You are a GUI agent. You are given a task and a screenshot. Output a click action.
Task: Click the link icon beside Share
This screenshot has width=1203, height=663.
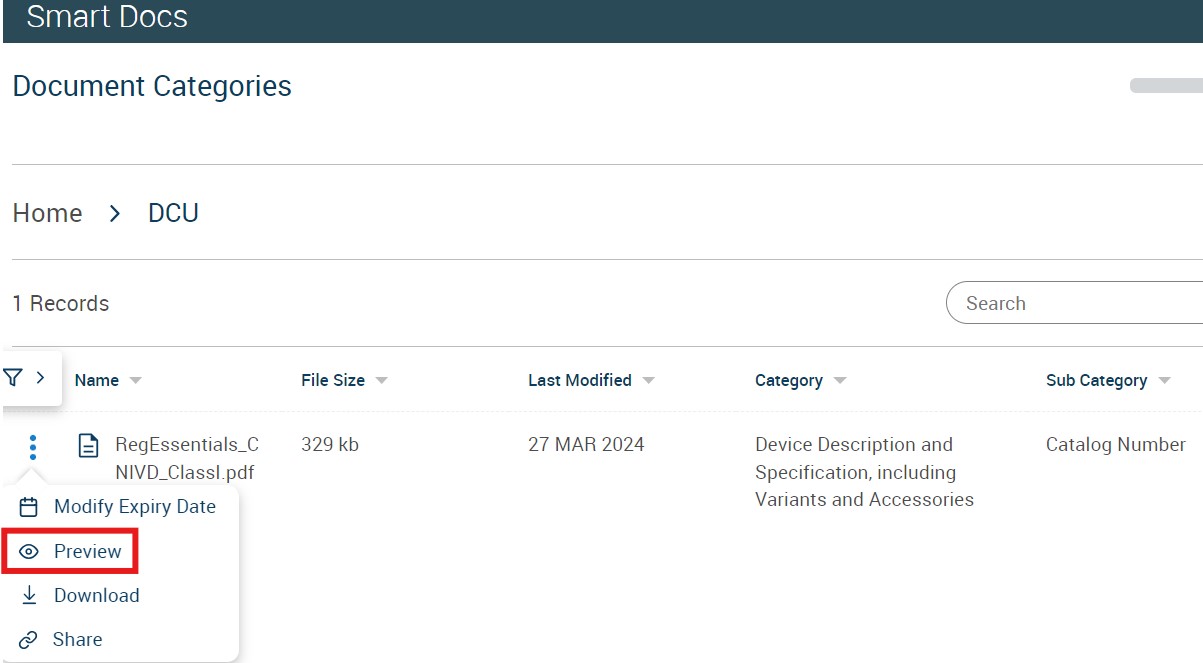pos(29,640)
